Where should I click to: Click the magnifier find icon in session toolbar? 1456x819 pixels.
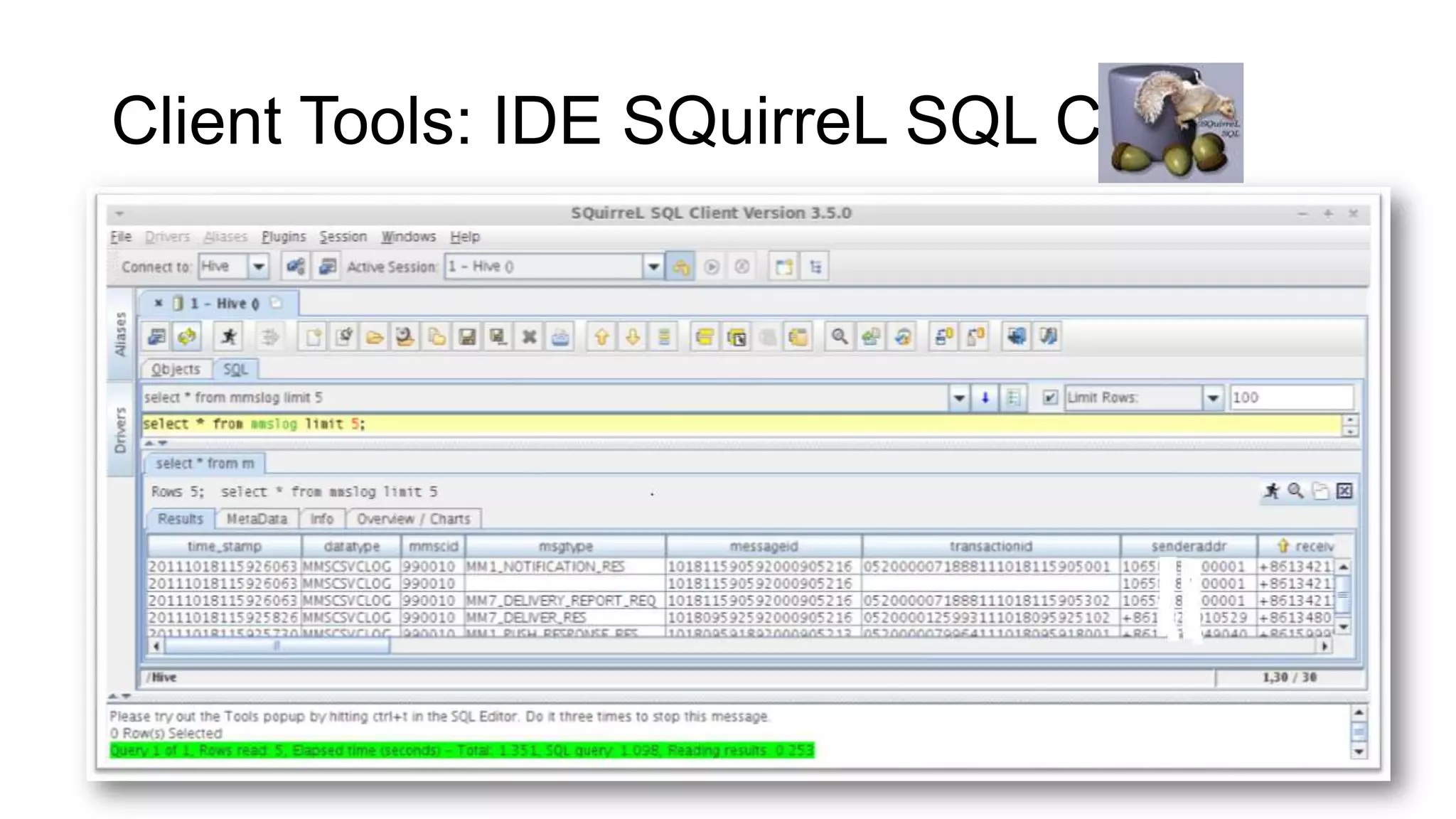point(840,336)
